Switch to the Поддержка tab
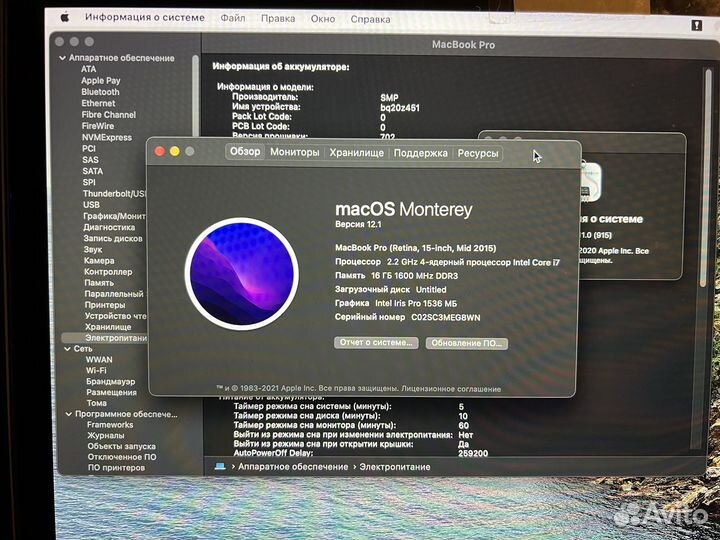This screenshot has width=720, height=540. pos(420,153)
